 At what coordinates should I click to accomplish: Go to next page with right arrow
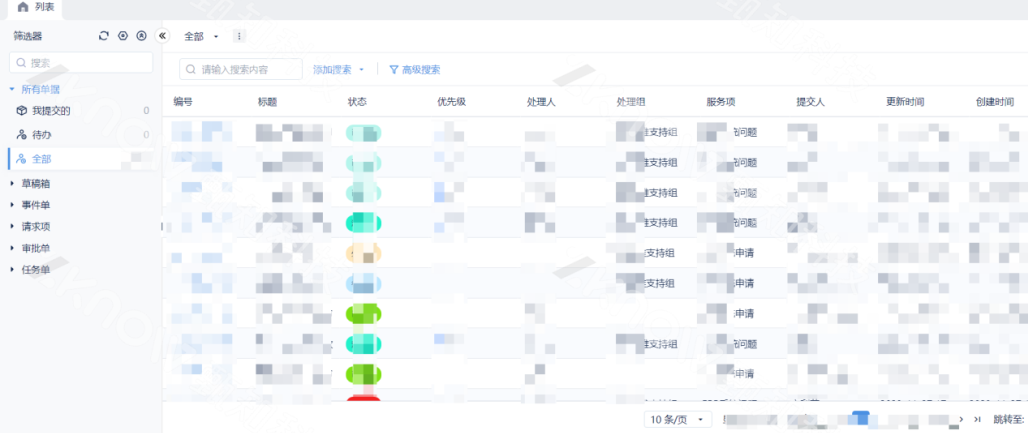962,419
